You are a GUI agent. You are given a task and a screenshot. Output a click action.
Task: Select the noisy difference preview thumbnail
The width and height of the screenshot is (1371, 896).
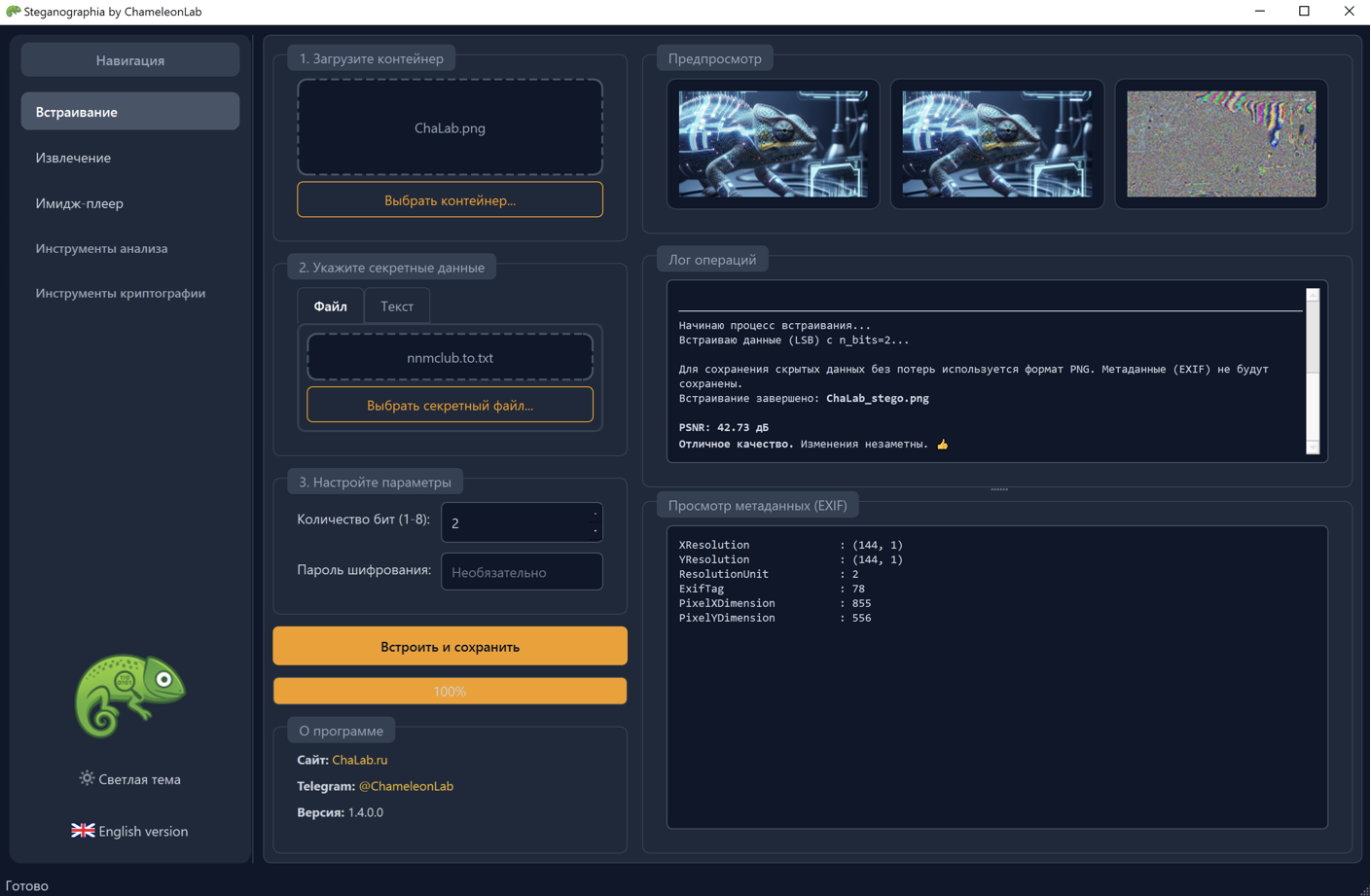pyautogui.click(x=1220, y=144)
